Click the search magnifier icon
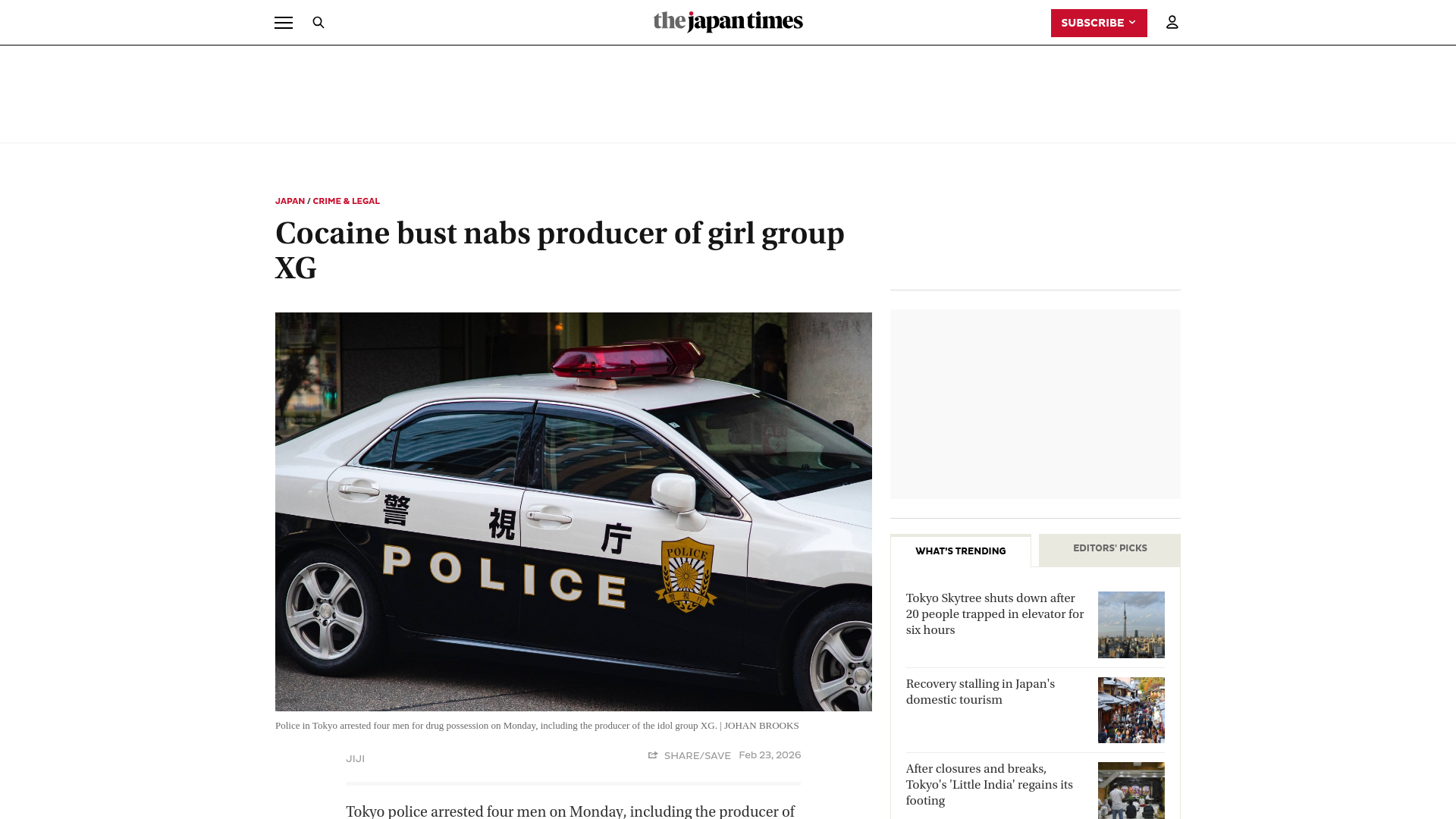This screenshot has width=1456, height=819. click(x=318, y=23)
